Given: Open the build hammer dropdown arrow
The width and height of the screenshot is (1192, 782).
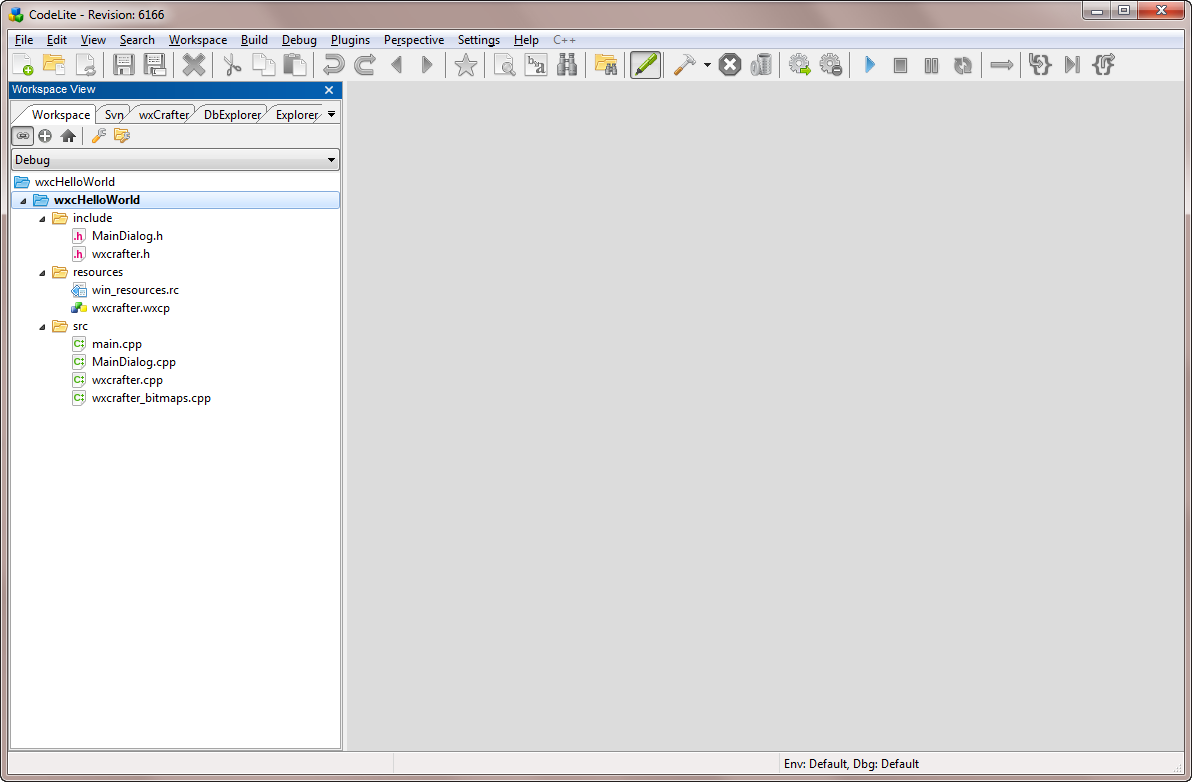Looking at the screenshot, I should [707, 65].
